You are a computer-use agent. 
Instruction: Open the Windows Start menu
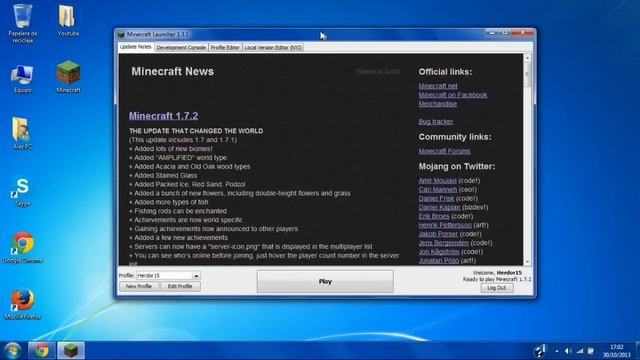12,351
